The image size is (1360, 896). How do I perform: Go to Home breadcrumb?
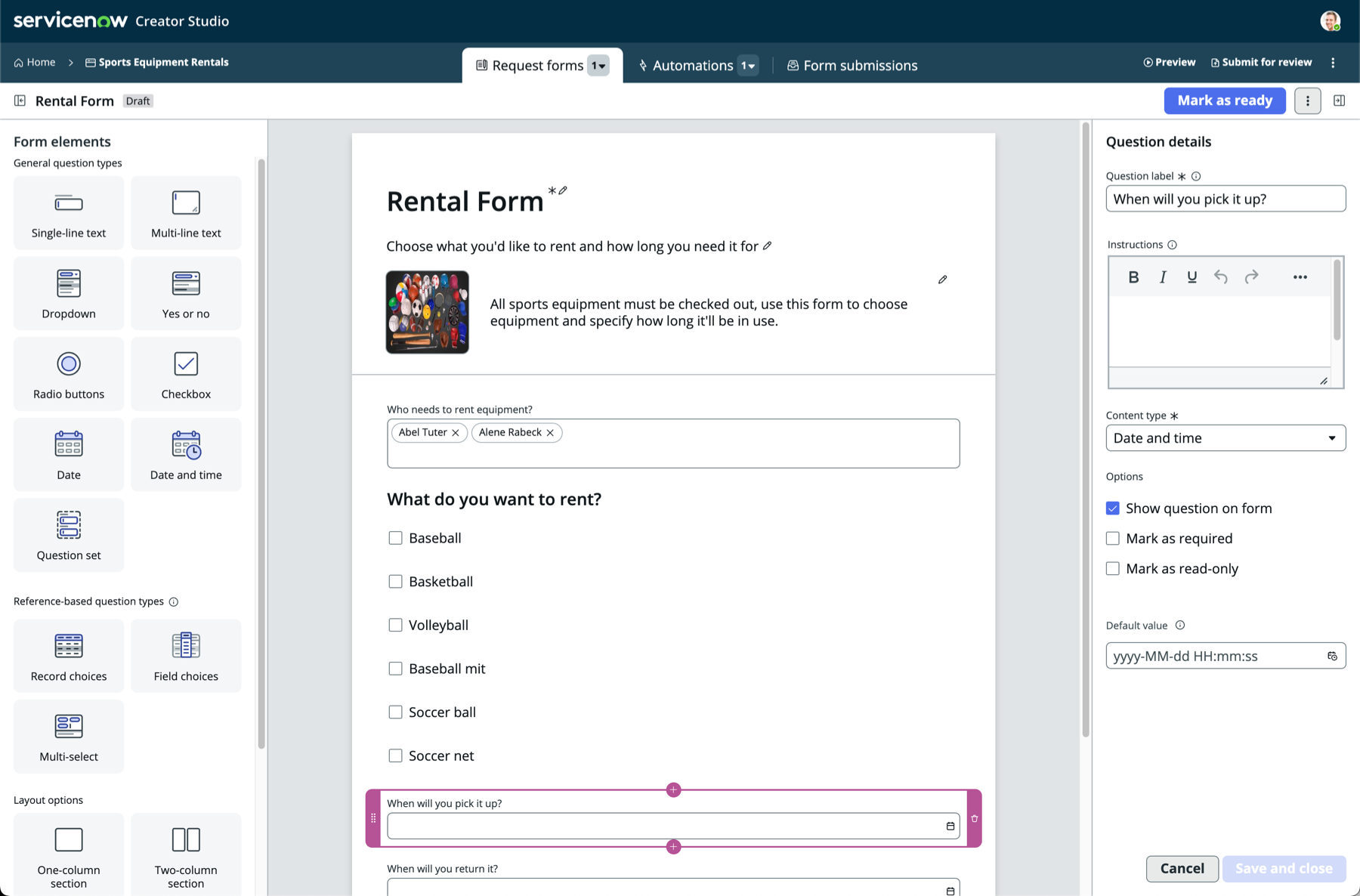[35, 63]
